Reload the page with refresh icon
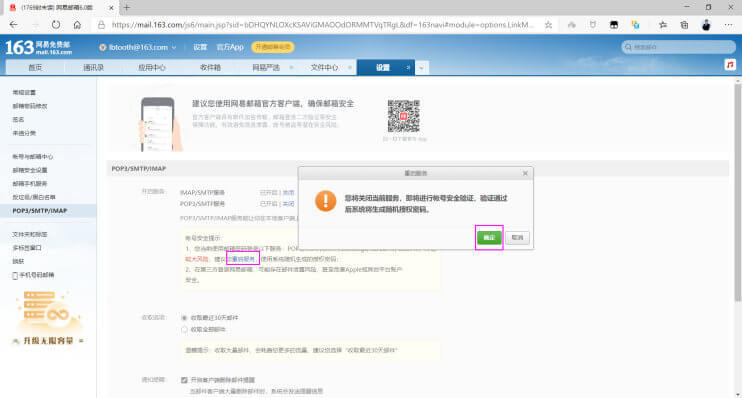Image resolution: width=742 pixels, height=398 pixels. [x=56, y=25]
